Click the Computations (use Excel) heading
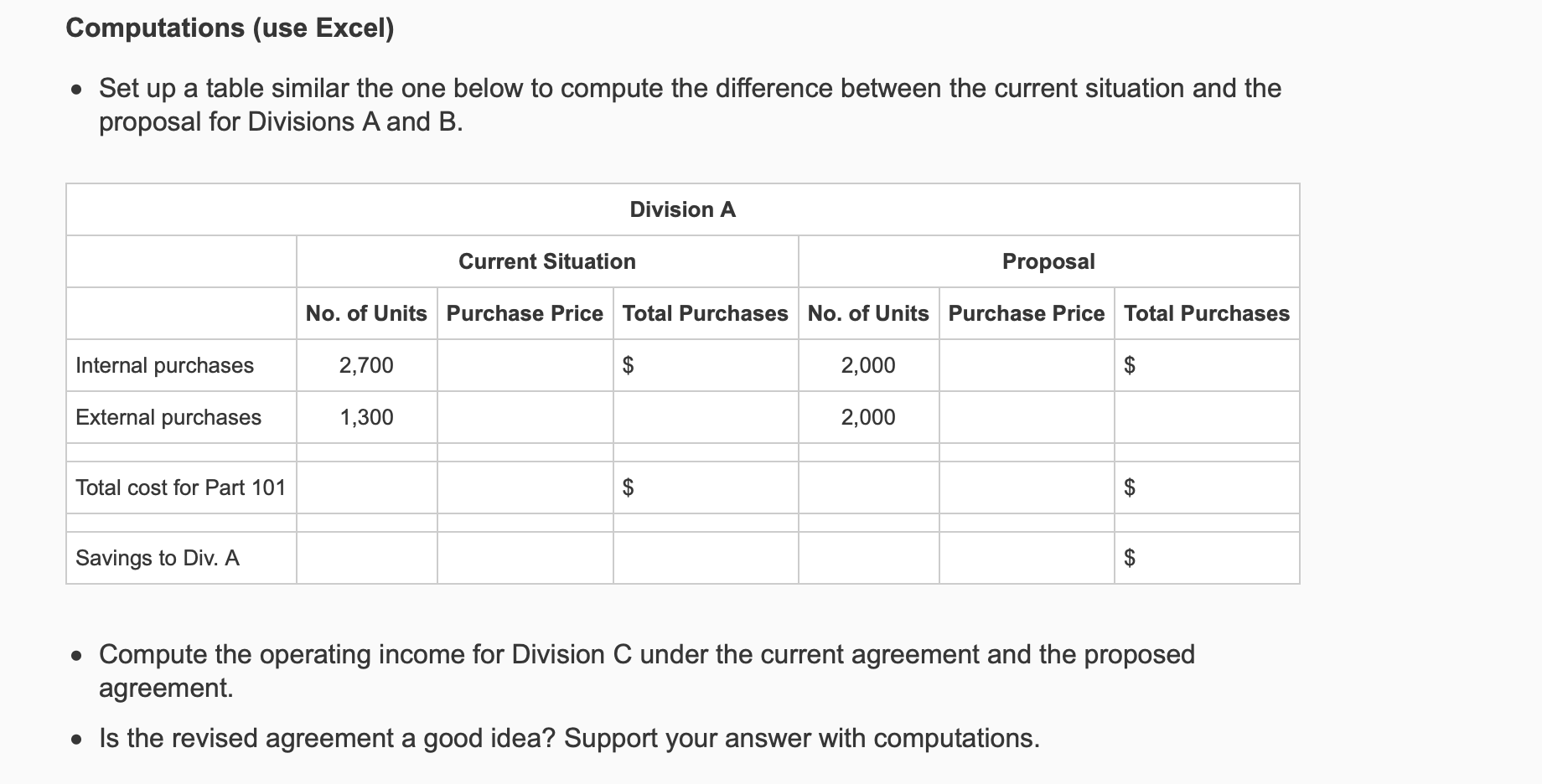This screenshot has width=1542, height=784. pos(230,28)
